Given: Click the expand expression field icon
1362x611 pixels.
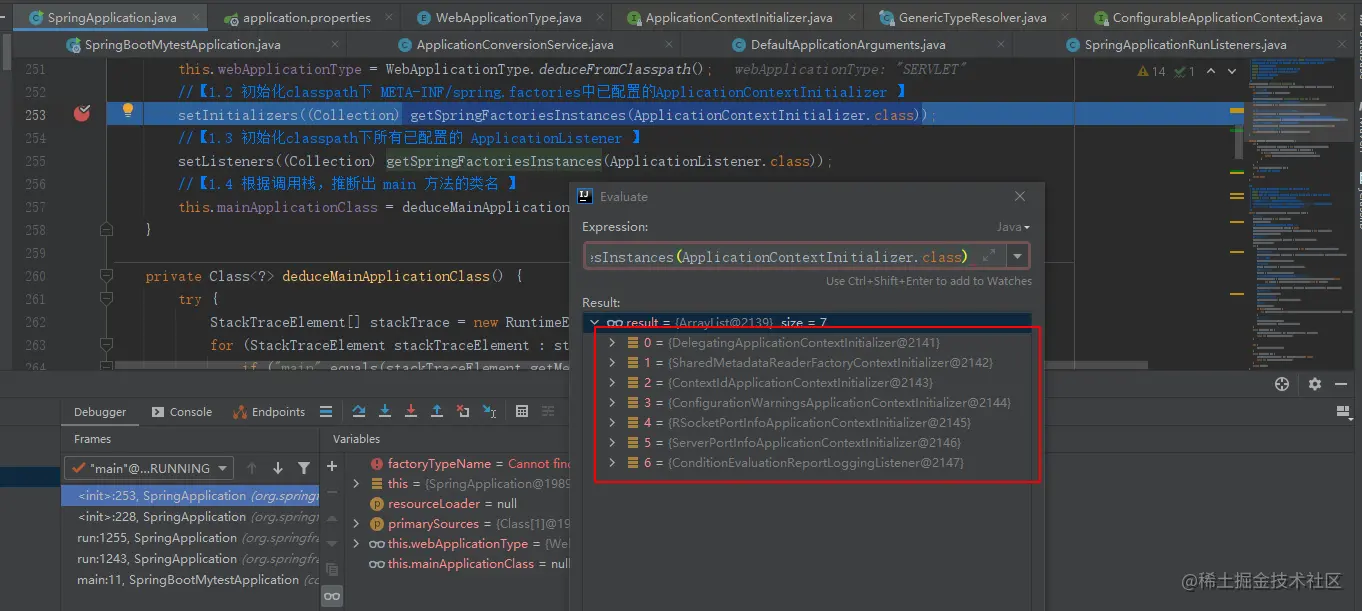Looking at the screenshot, I should 989,256.
